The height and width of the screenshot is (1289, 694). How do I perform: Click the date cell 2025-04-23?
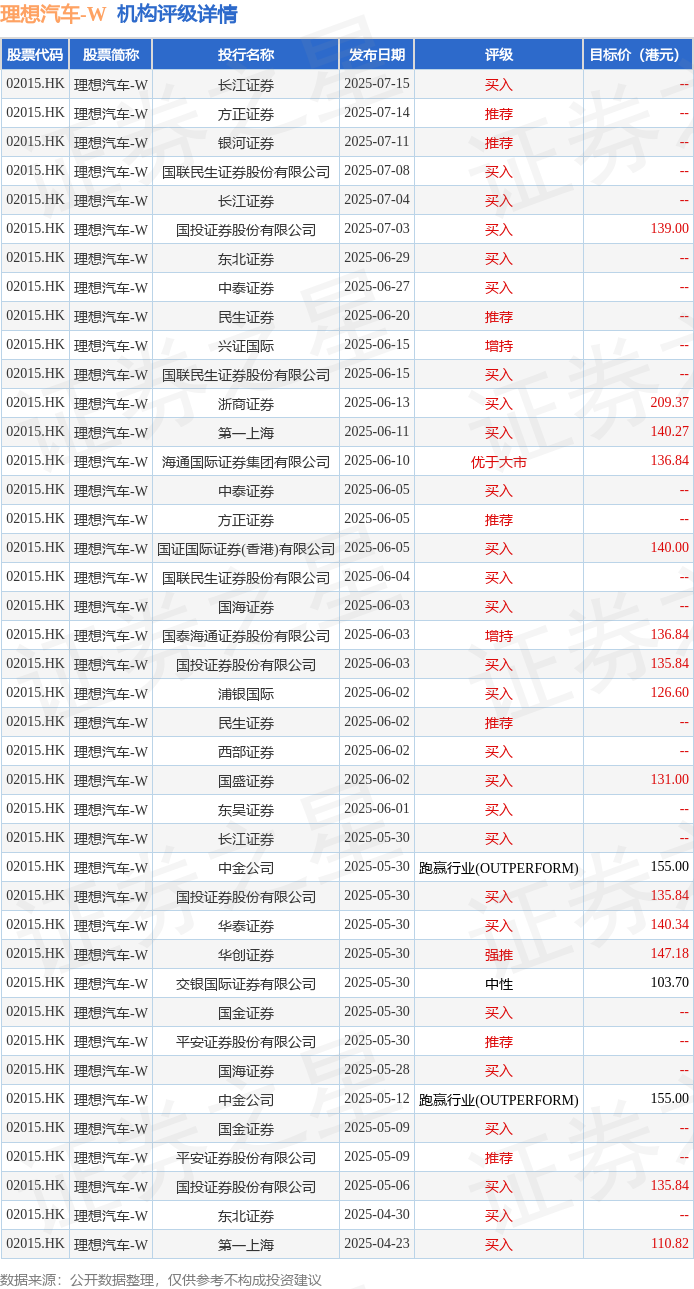point(377,1244)
